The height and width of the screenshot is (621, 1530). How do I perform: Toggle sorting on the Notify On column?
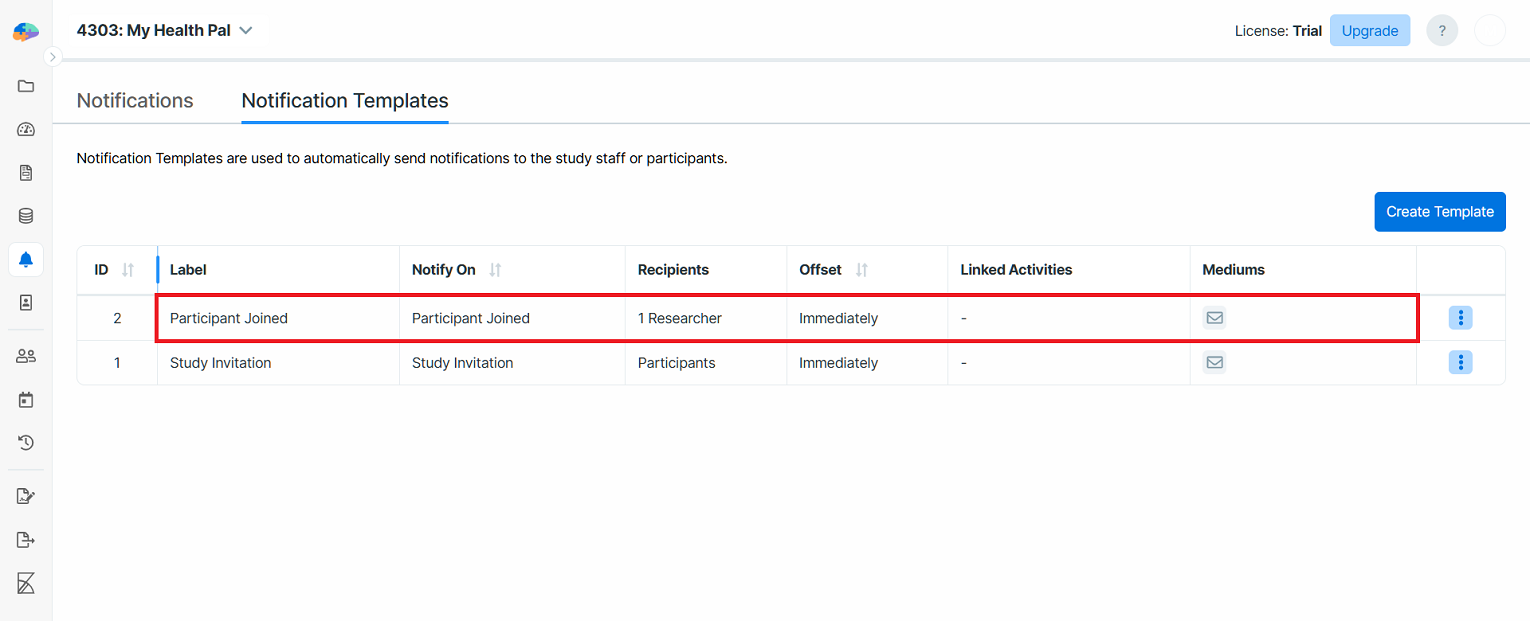[x=496, y=269]
